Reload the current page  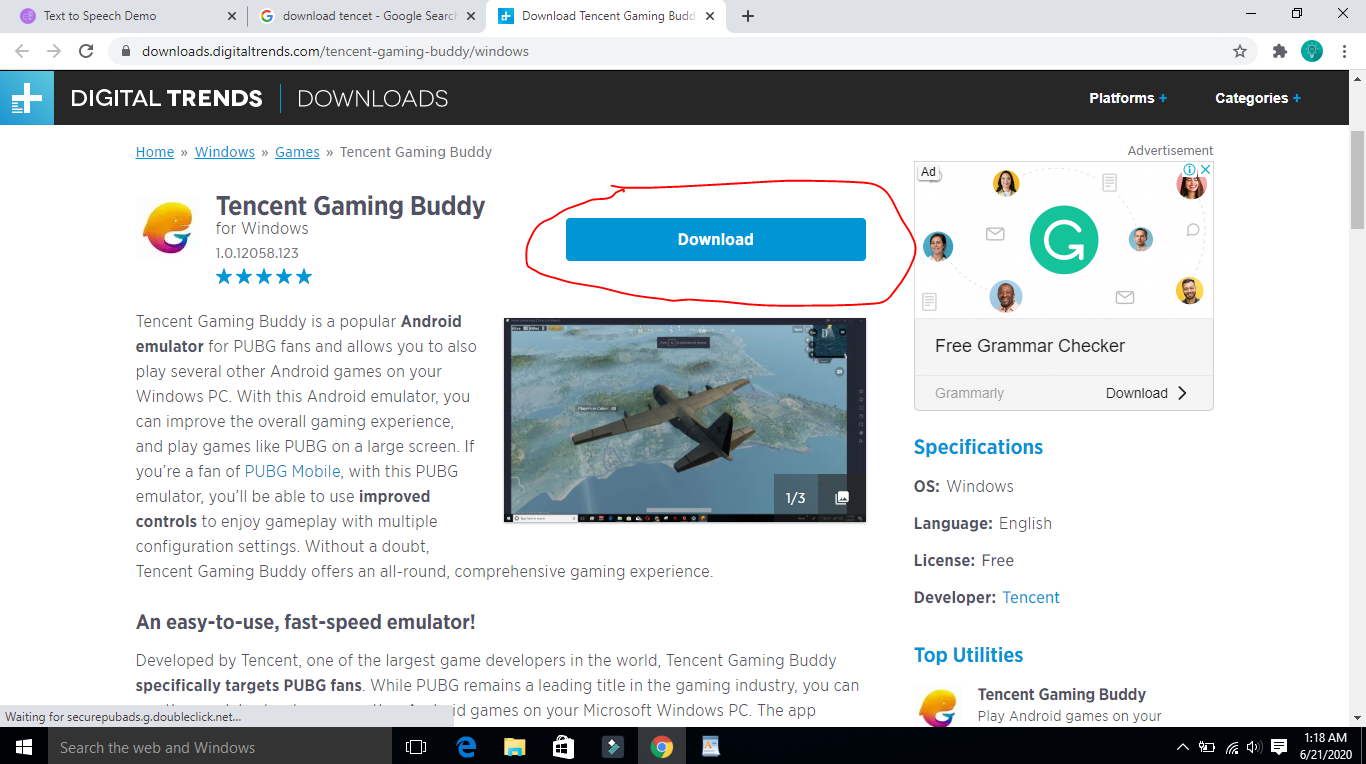[x=86, y=51]
